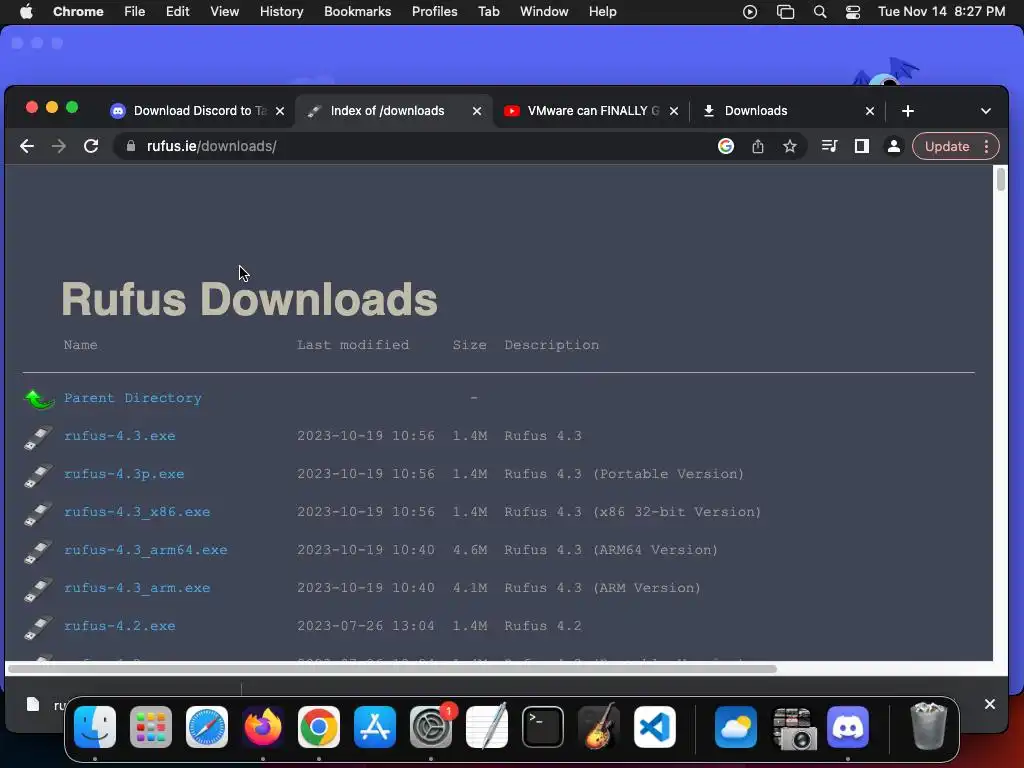This screenshot has height=768, width=1024.
Task: Close the VMware YouTube tab
Action: [x=674, y=111]
